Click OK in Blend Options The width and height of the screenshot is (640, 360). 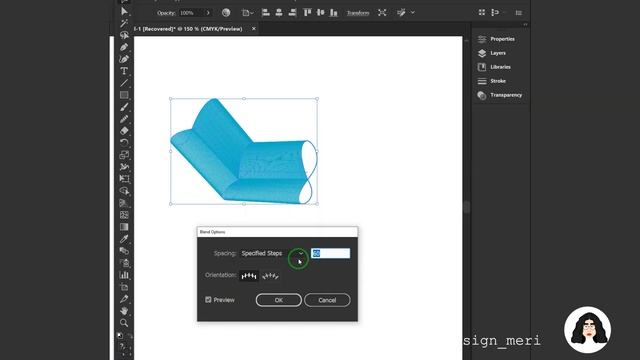tap(279, 300)
